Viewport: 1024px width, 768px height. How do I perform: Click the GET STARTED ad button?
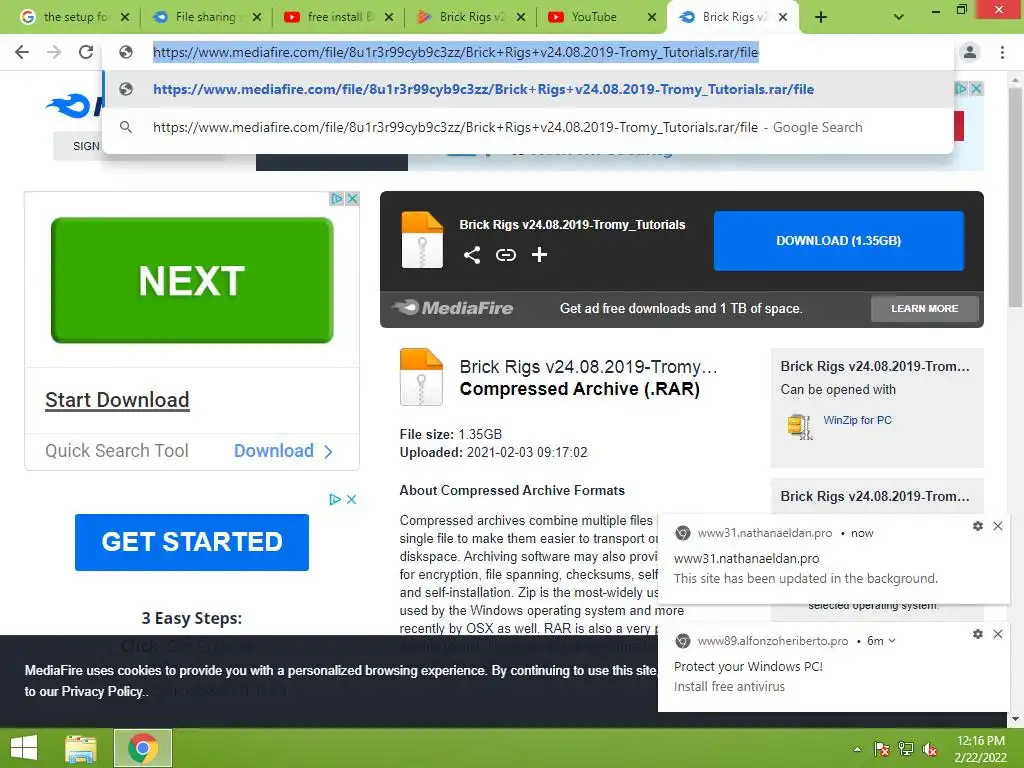192,542
